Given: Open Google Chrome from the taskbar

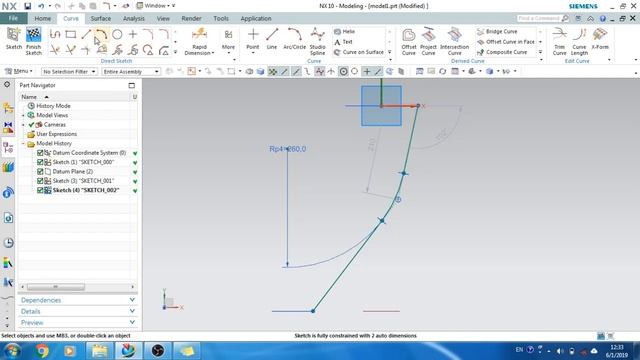Looking at the screenshot, I should pyautogui.click(x=41, y=351).
